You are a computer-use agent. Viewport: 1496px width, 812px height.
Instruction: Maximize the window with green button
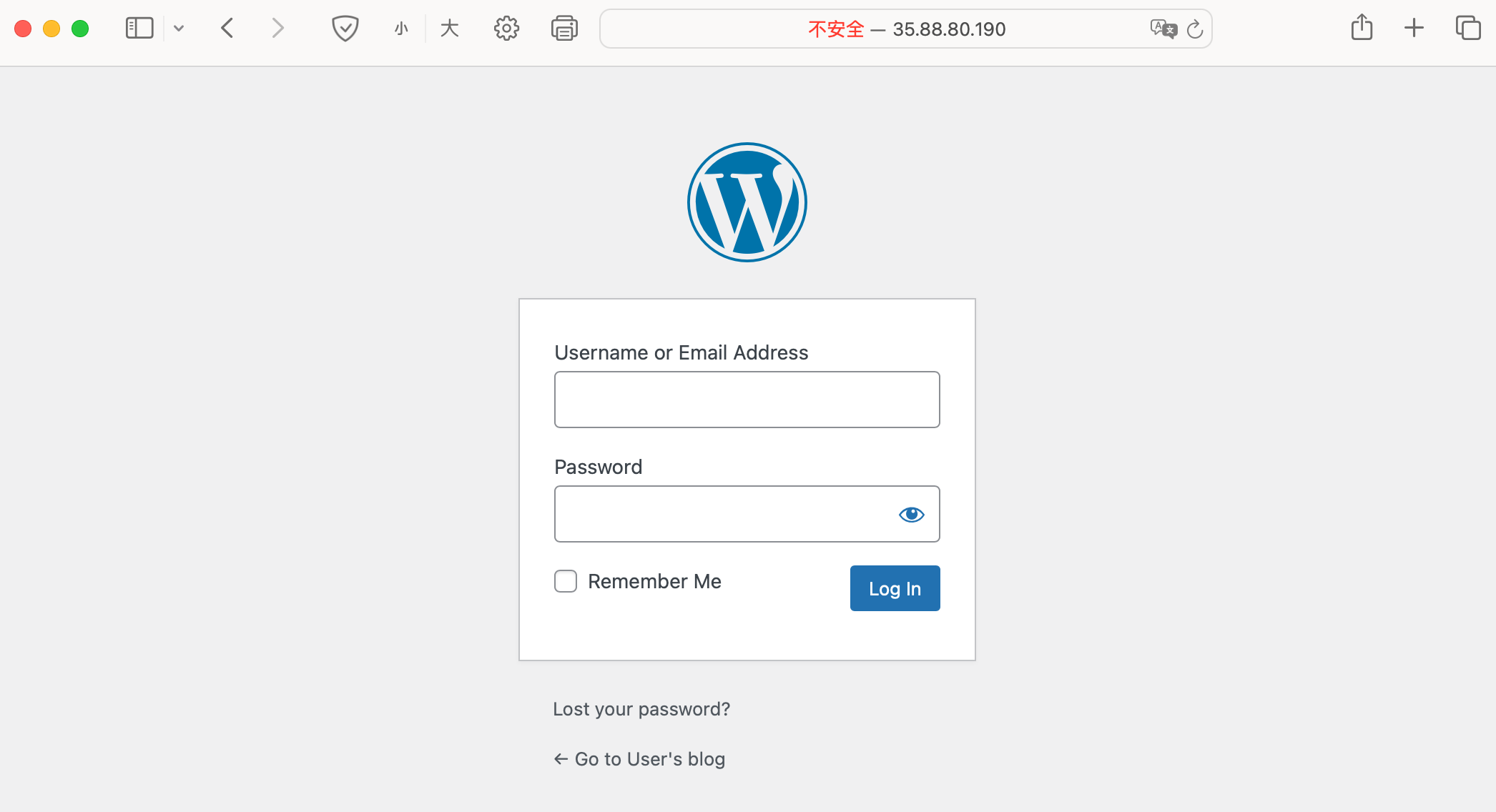[80, 29]
